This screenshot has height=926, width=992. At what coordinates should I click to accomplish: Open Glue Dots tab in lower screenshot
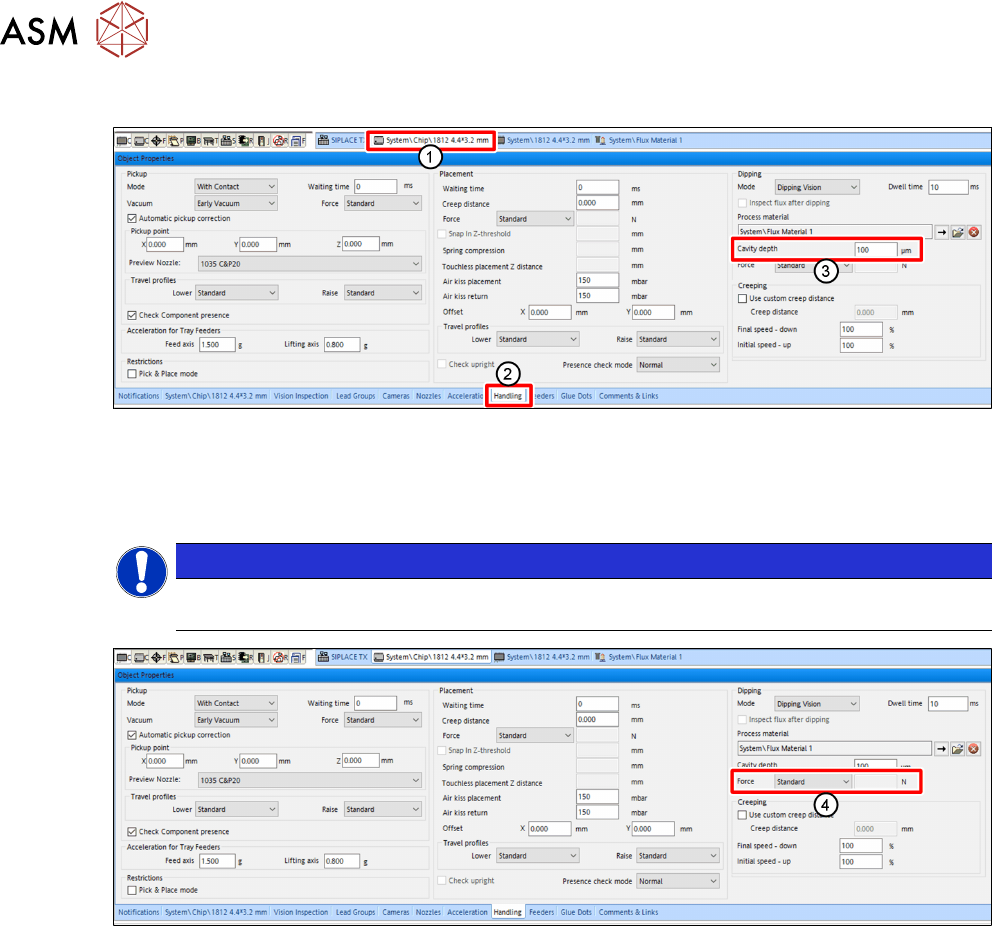[x=576, y=912]
